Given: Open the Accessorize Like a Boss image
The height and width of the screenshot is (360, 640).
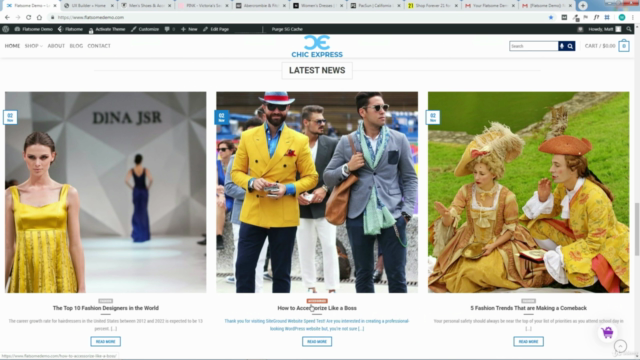Looking at the screenshot, I should pyautogui.click(x=317, y=192).
